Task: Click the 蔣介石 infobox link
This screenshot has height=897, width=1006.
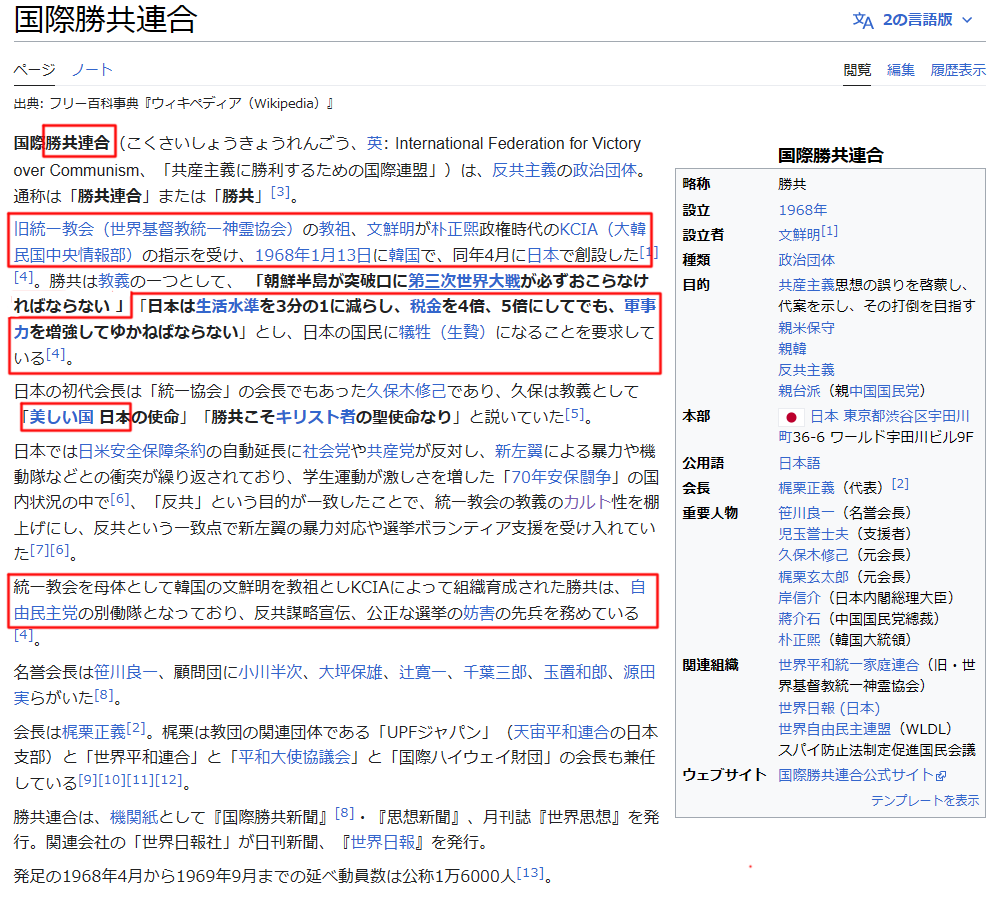Action: [x=799, y=619]
